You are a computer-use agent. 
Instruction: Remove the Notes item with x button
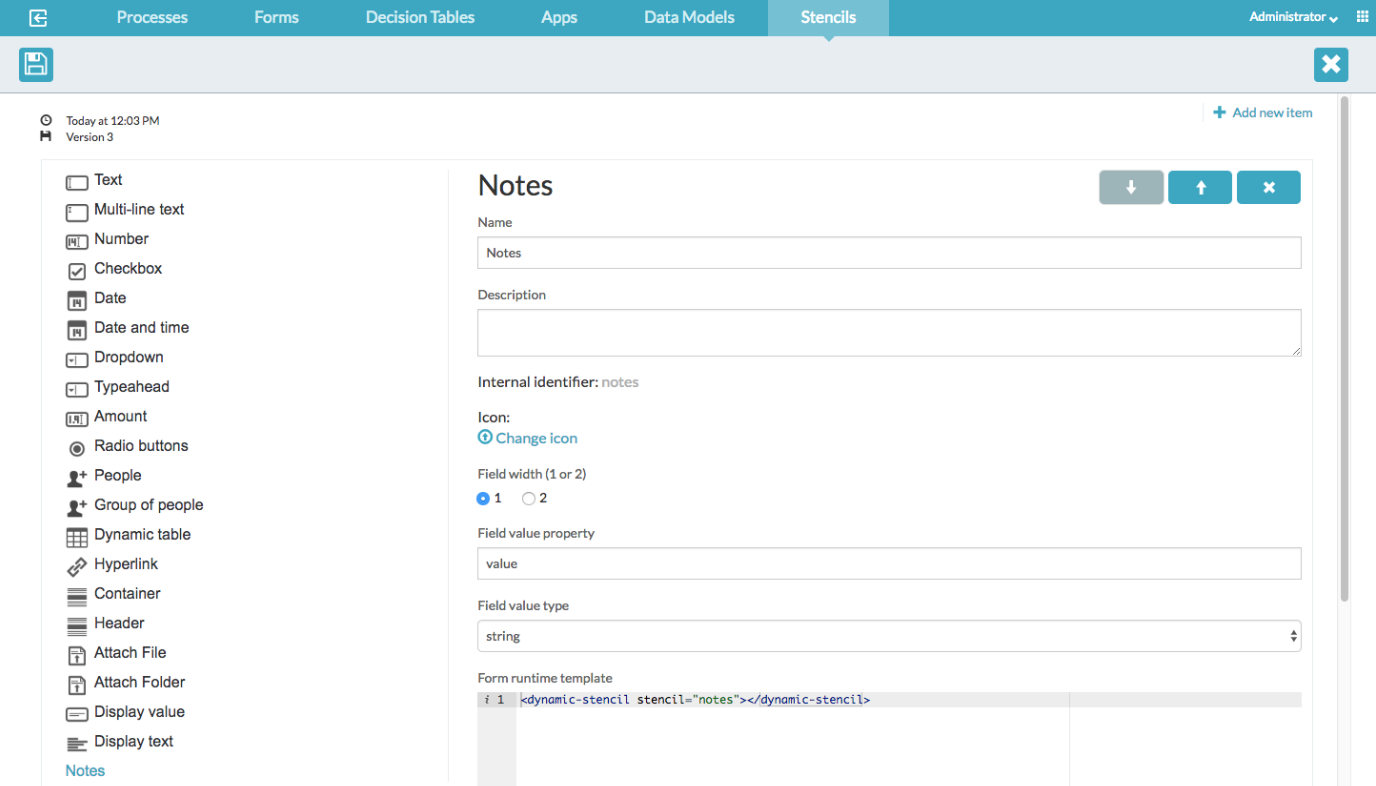coord(1269,187)
